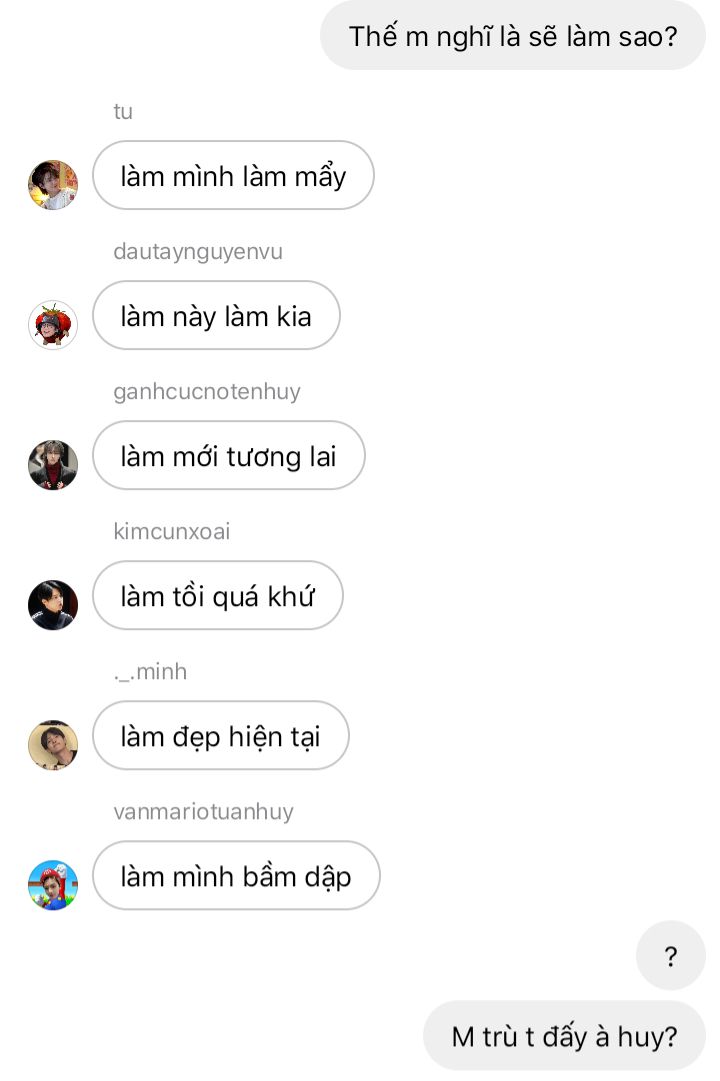Open the 'vanmariotuanhuy' sender name
Screen dimensions: 720x1081
click(203, 811)
